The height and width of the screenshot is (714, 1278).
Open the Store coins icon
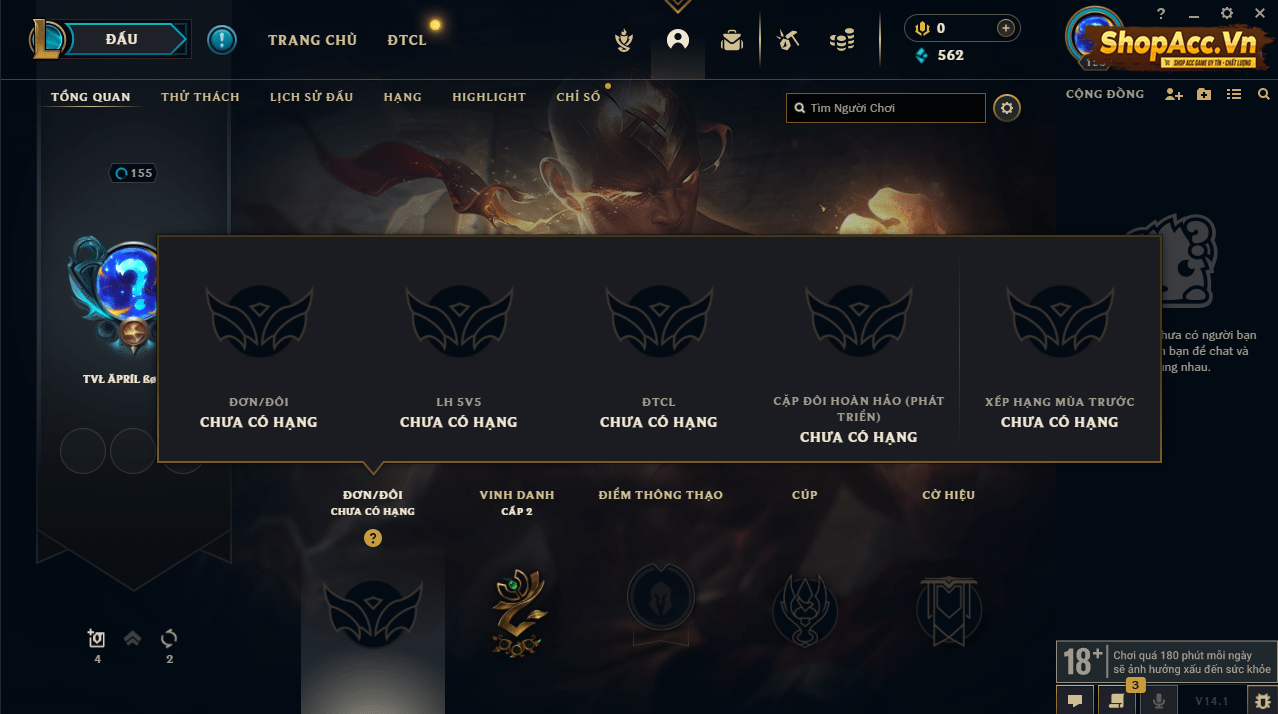click(x=842, y=40)
